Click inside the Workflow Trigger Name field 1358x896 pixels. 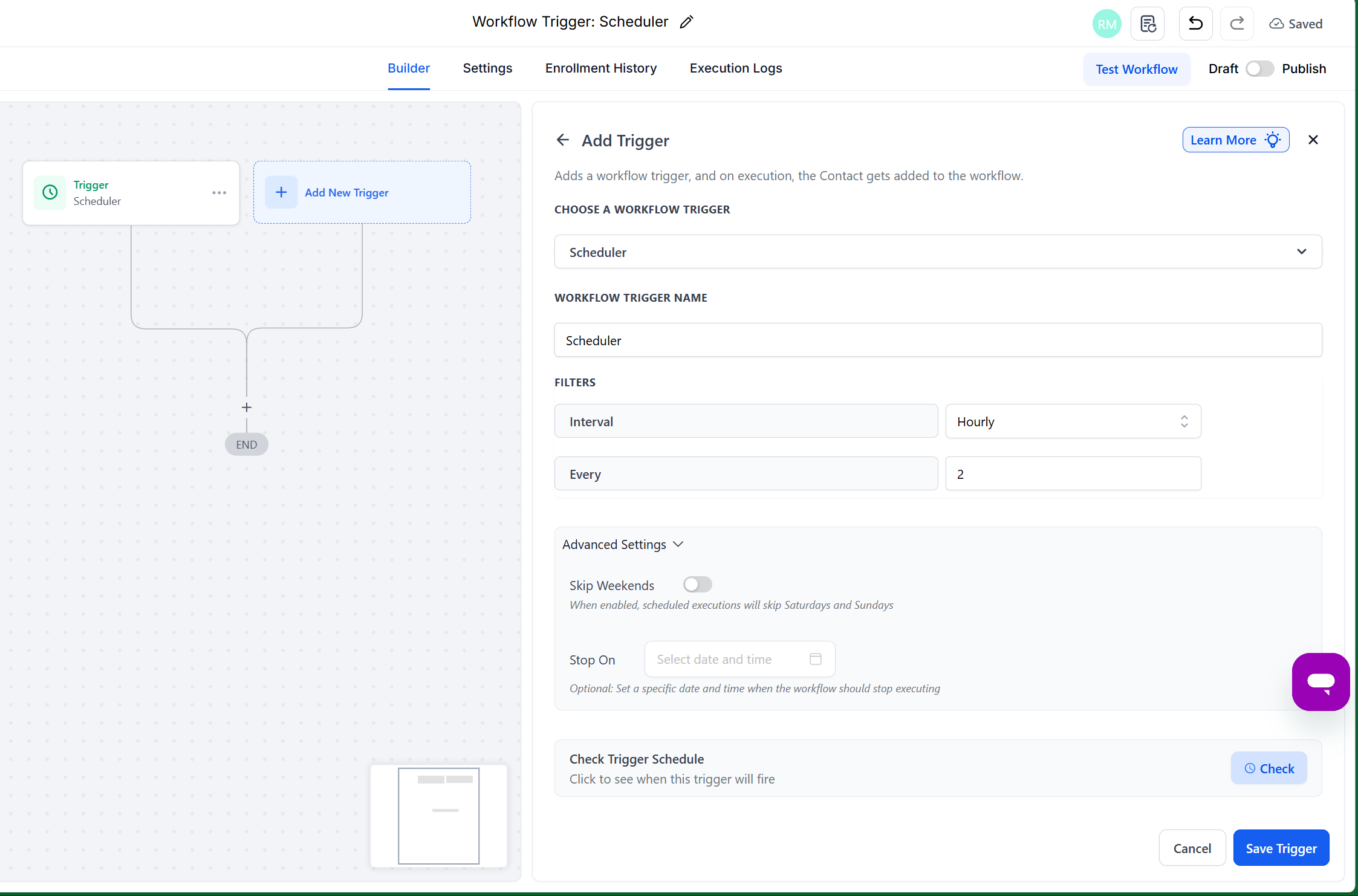938,340
